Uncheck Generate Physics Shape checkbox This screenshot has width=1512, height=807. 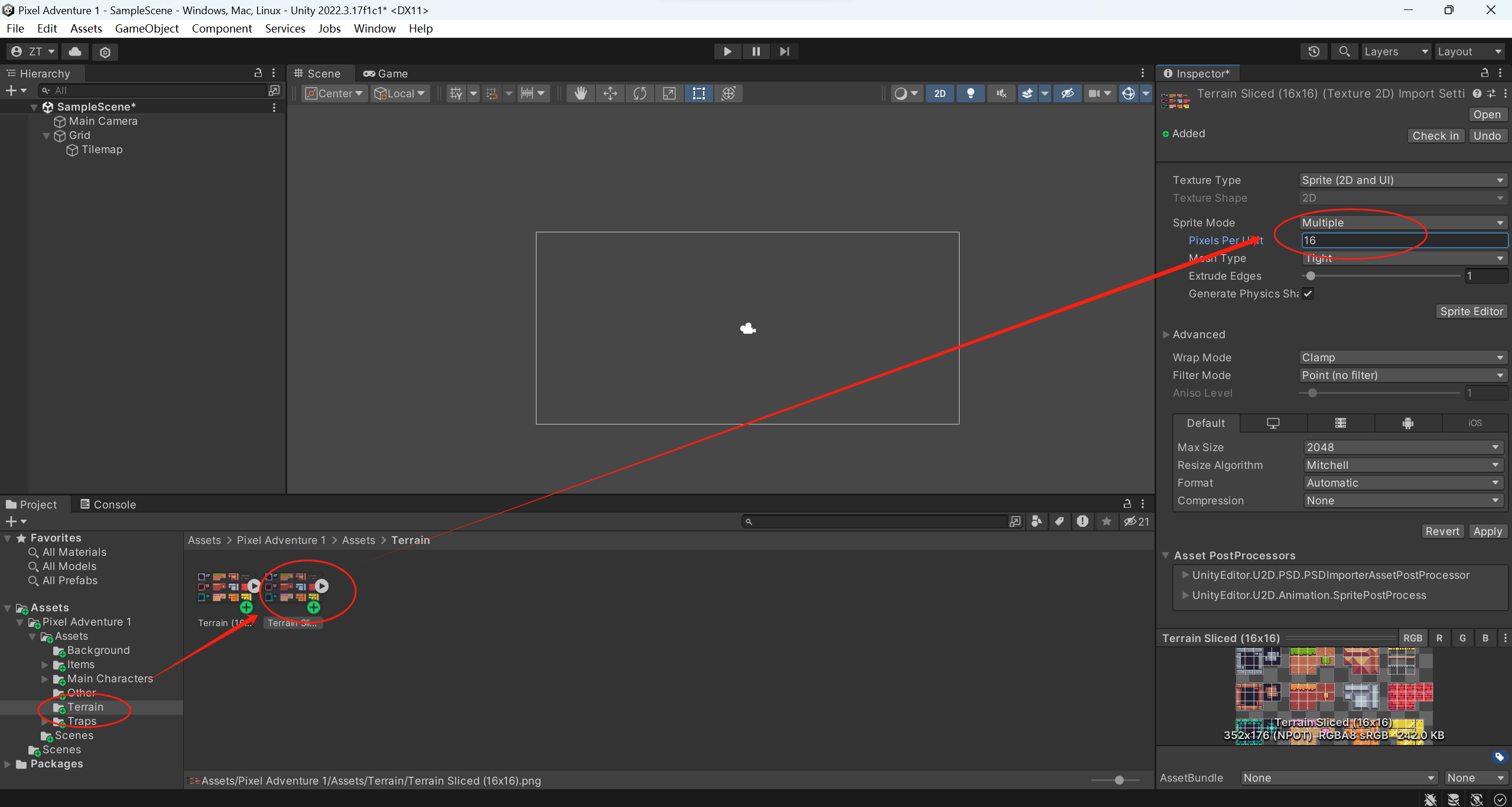tap(1308, 294)
